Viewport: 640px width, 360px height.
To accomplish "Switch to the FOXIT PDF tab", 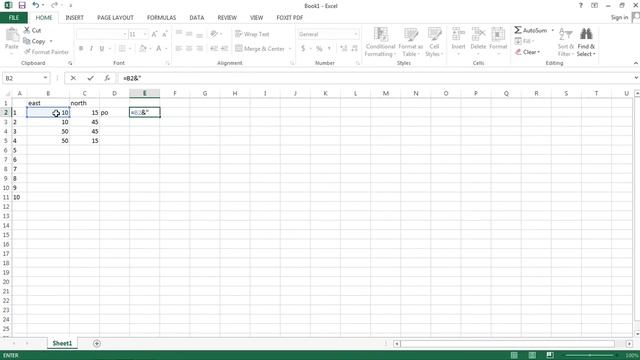I will [289, 18].
